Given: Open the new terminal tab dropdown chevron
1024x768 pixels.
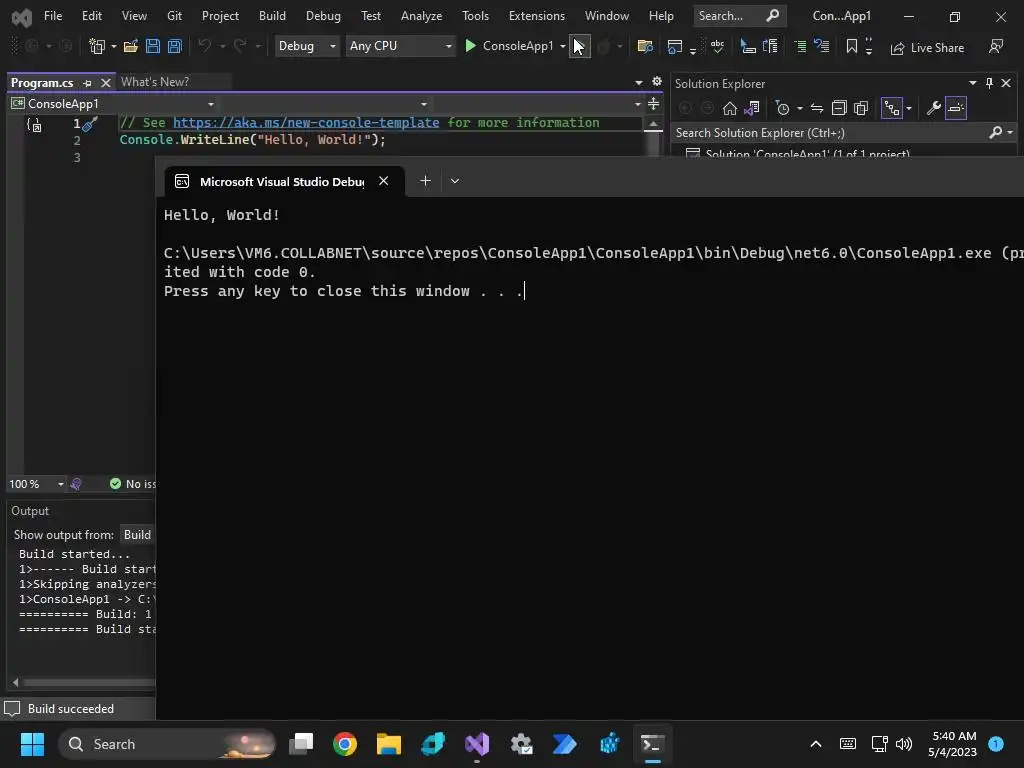Looking at the screenshot, I should tap(455, 181).
